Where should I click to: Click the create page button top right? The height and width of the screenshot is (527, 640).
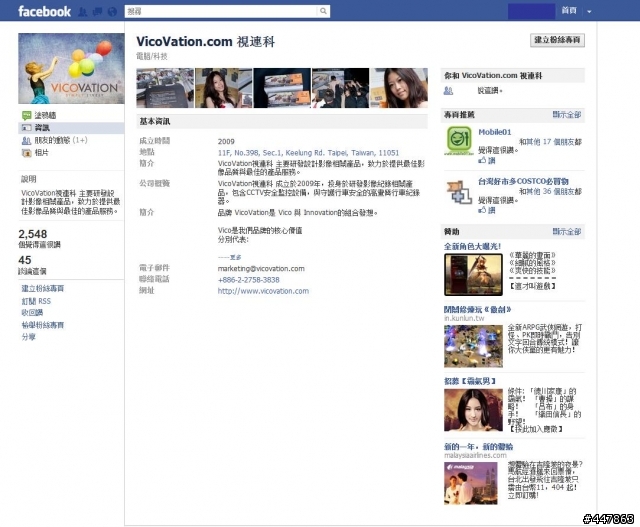[x=557, y=40]
